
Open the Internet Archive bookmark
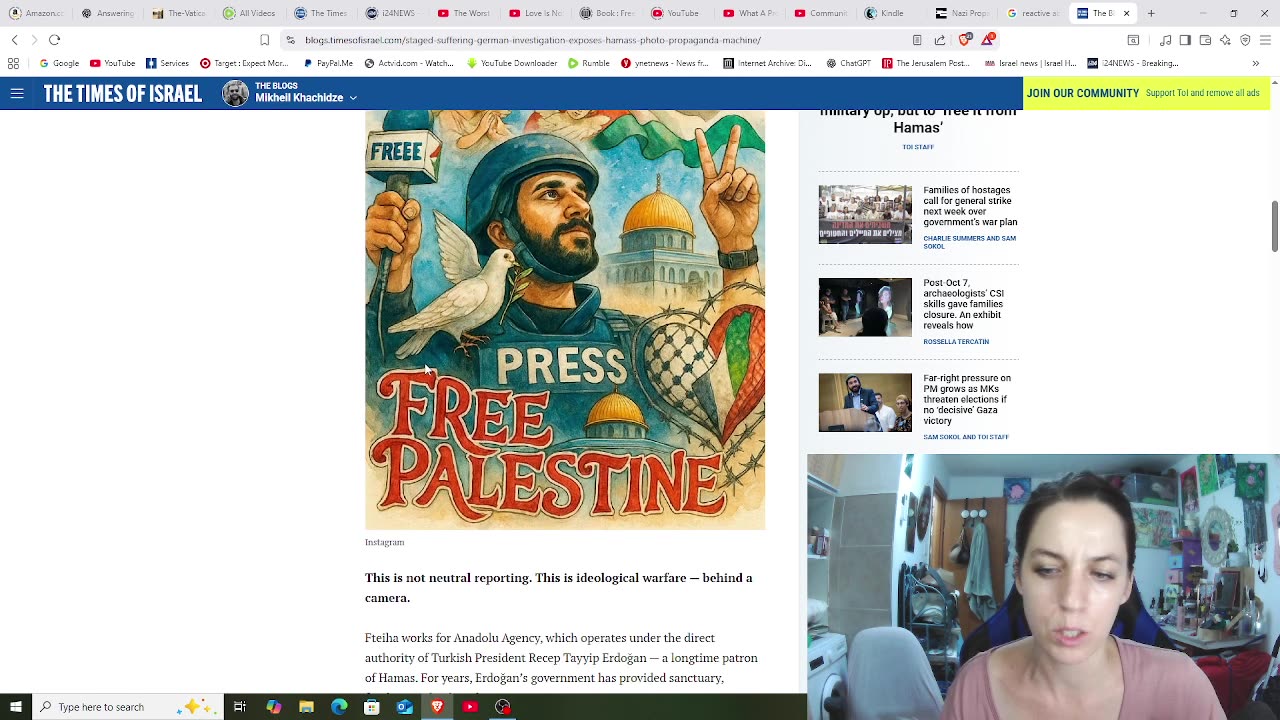click(x=767, y=63)
